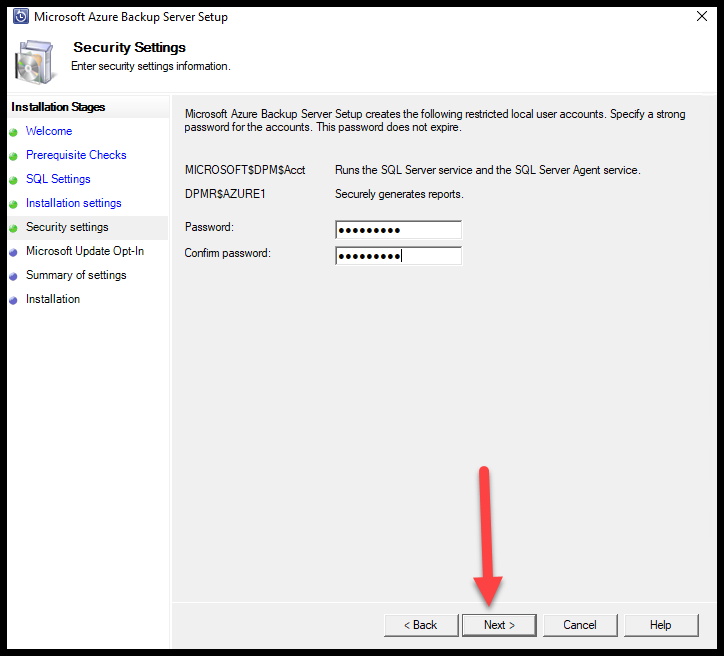This screenshot has height=656, width=724.
Task: Close the setup window with the X
Action: click(x=702, y=16)
